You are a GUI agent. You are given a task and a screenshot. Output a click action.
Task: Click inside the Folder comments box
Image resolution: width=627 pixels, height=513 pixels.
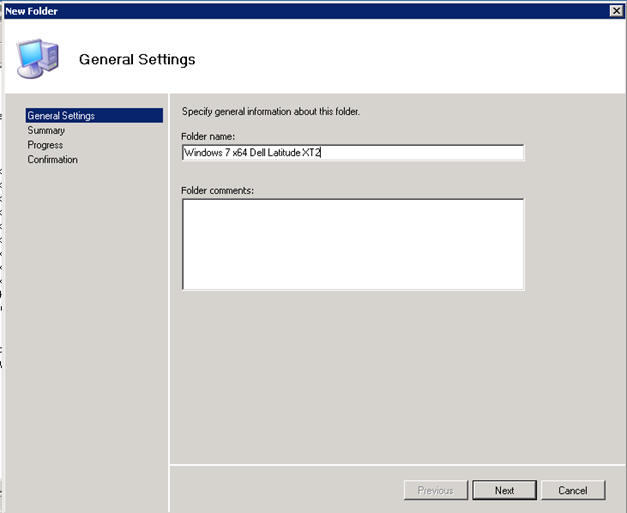click(353, 244)
